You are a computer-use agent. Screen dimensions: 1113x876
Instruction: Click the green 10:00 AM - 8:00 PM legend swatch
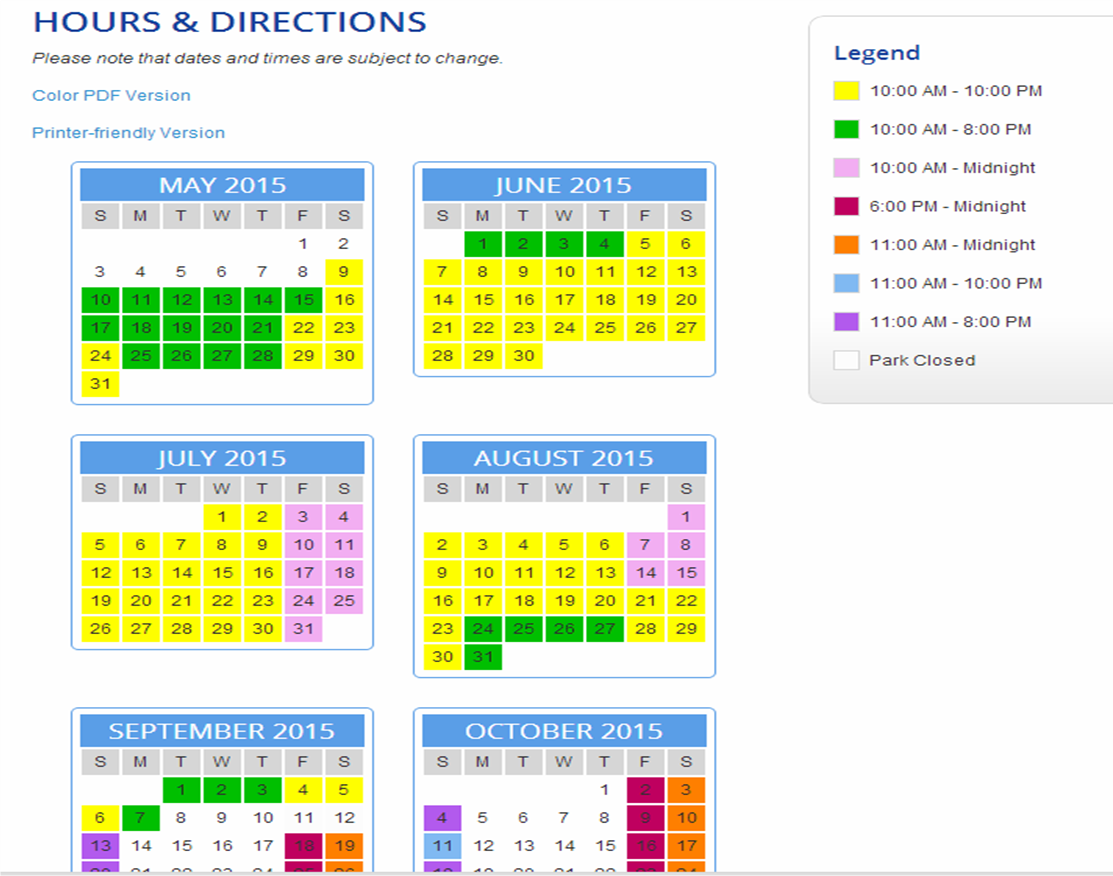point(846,129)
